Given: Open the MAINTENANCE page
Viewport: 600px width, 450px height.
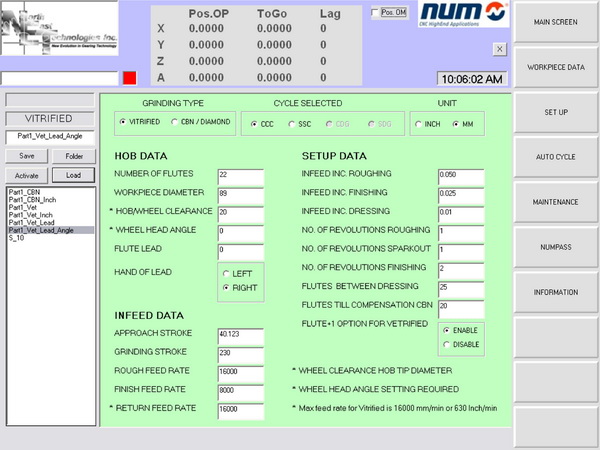Looking at the screenshot, I should [x=556, y=202].
